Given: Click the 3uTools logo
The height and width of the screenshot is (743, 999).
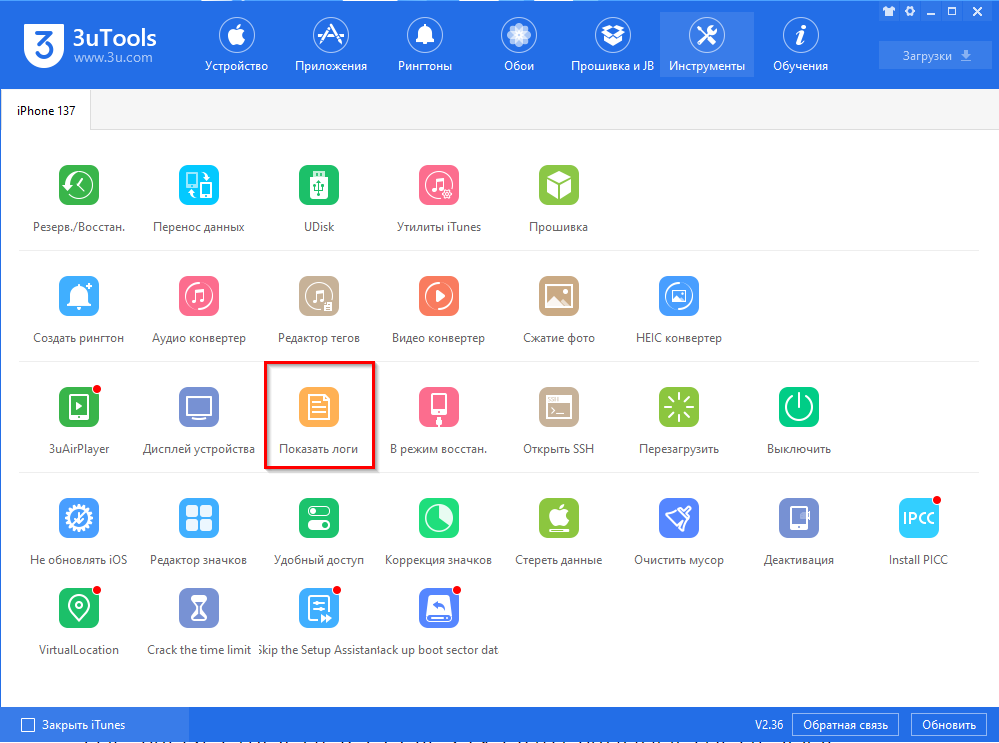Looking at the screenshot, I should pyautogui.click(x=90, y=45).
